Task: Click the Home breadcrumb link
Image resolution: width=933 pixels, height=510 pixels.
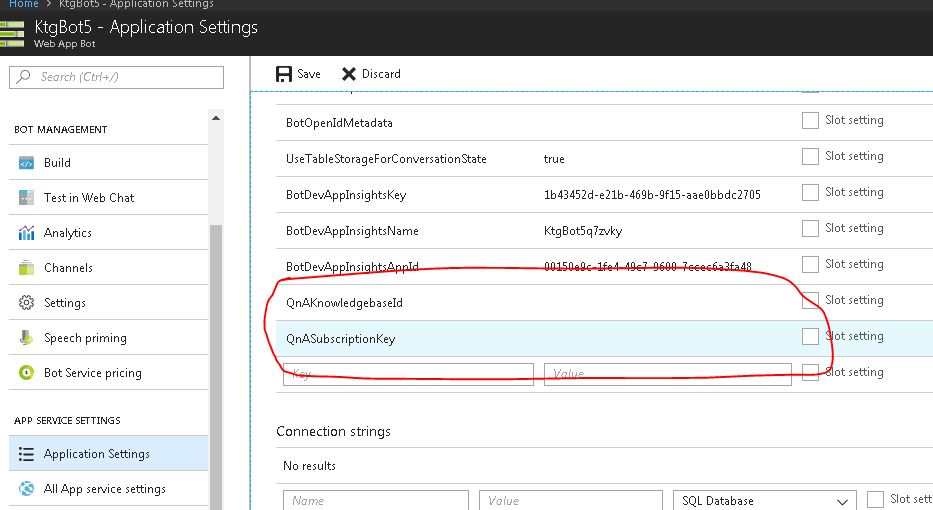Action: [23, 4]
